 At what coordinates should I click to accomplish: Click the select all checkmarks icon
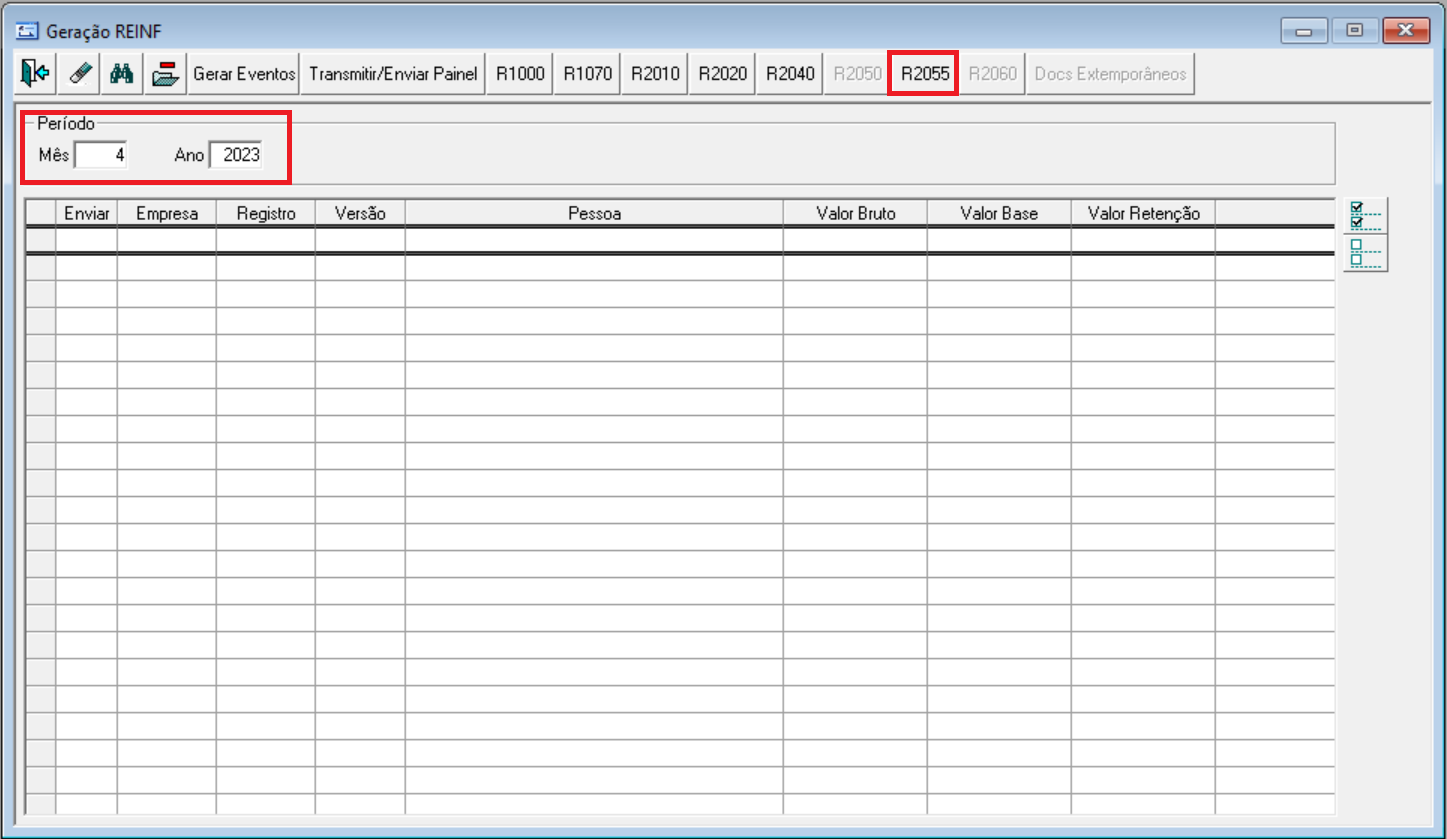click(1364, 215)
